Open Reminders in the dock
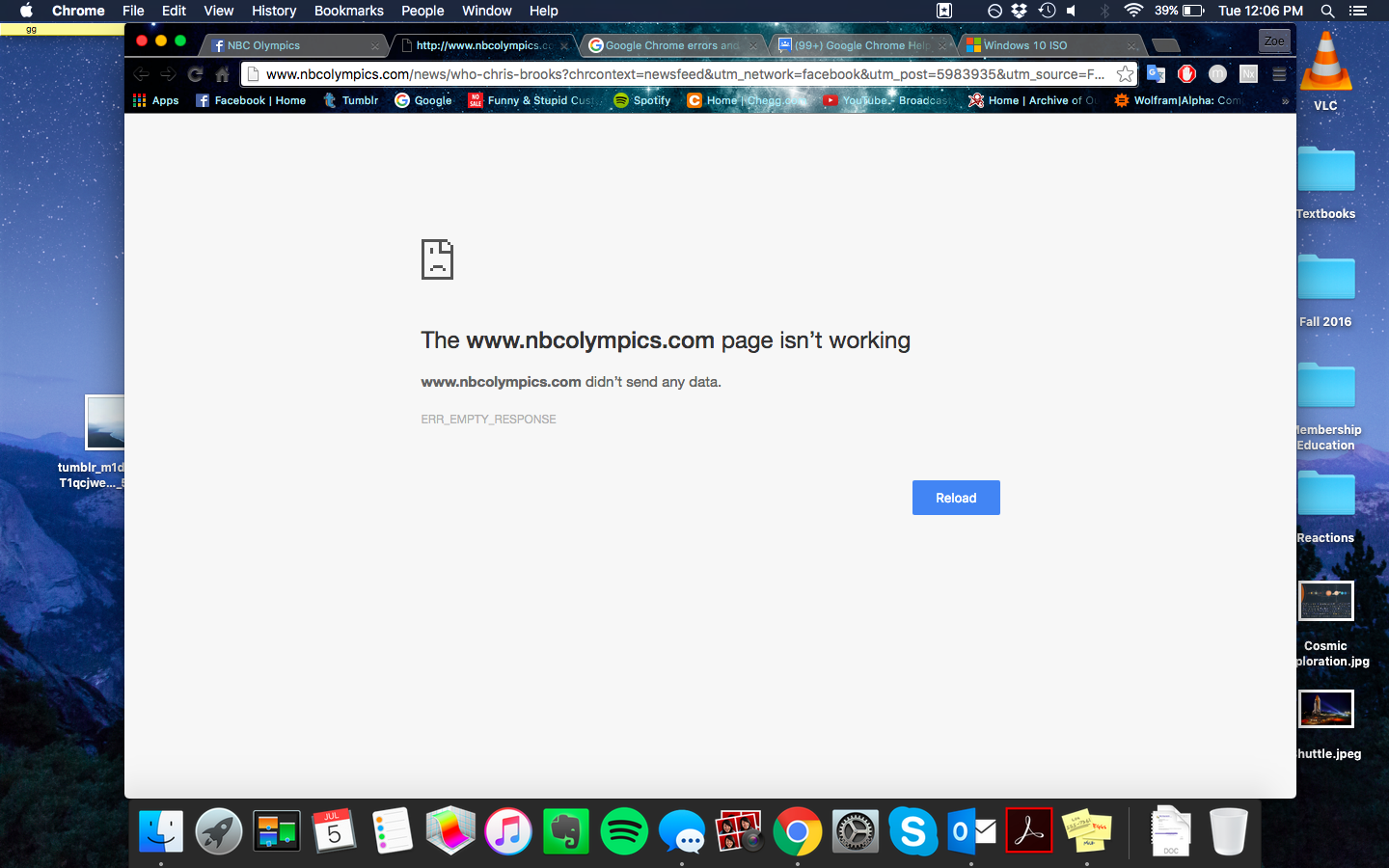 (393, 830)
